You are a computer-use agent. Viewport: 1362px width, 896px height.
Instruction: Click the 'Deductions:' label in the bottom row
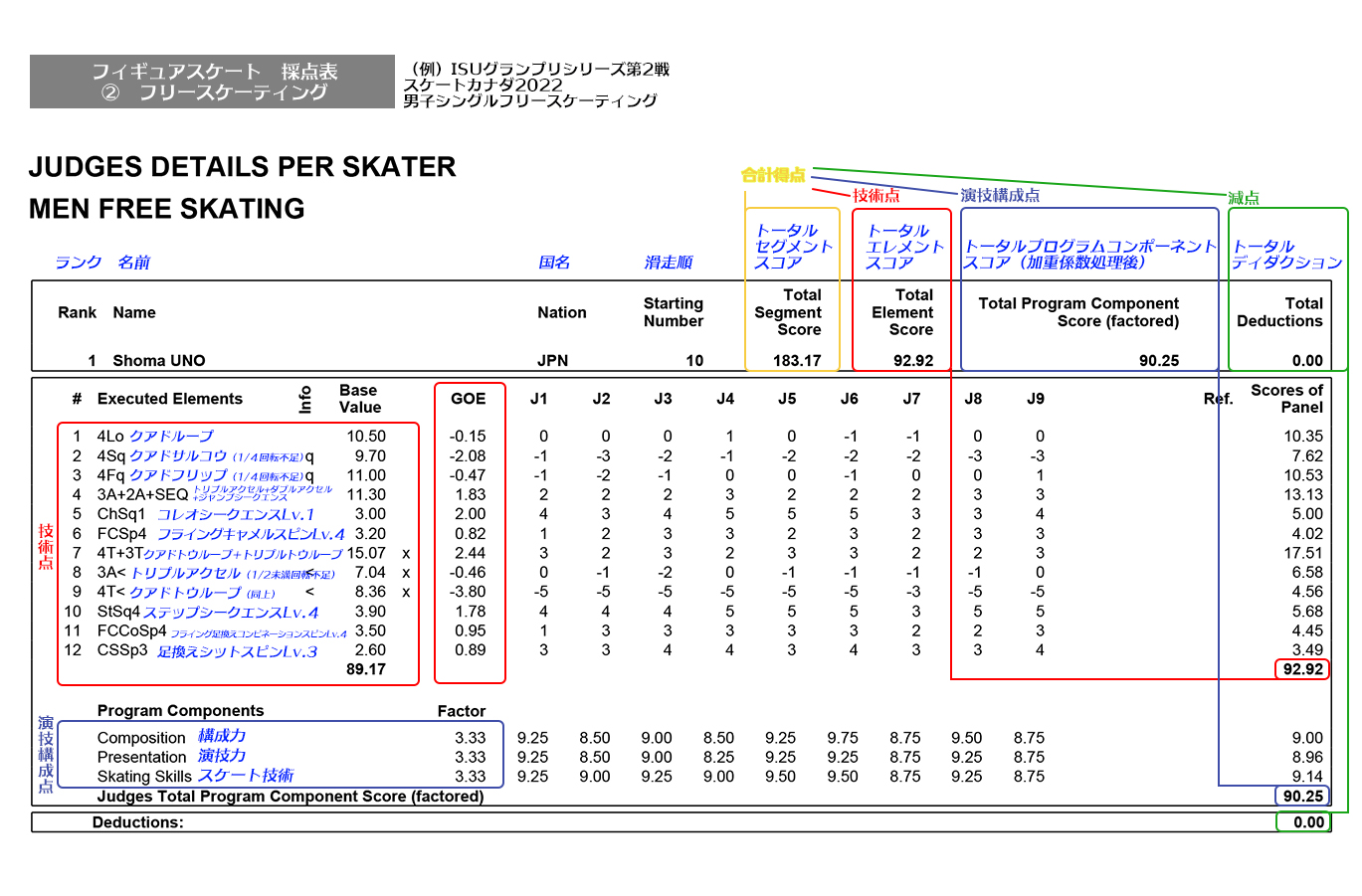click(x=138, y=822)
